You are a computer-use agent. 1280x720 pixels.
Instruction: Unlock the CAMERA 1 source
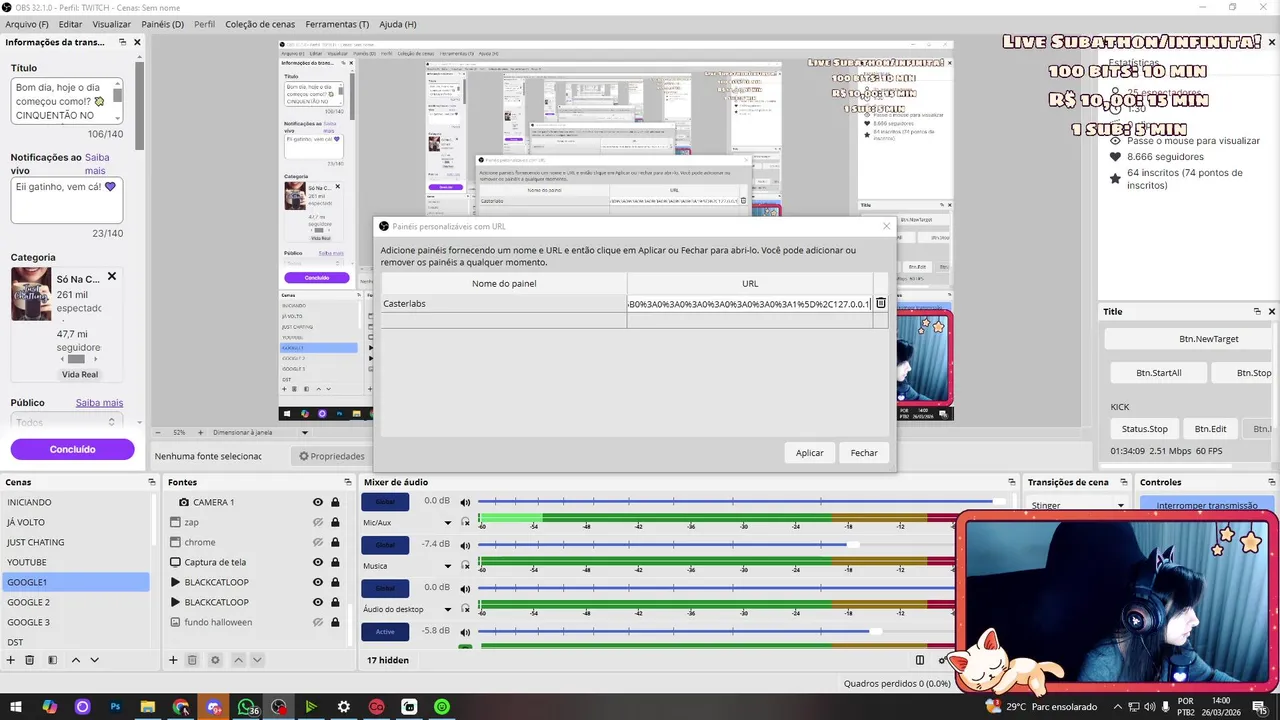click(335, 502)
